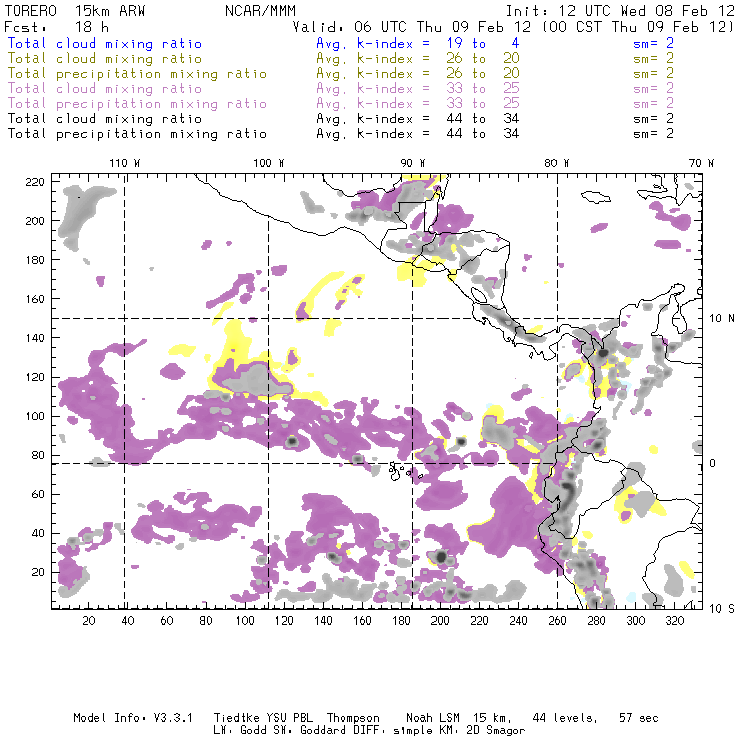
Task: Click the "160" tick on the vertical axis
Action: 35,299
